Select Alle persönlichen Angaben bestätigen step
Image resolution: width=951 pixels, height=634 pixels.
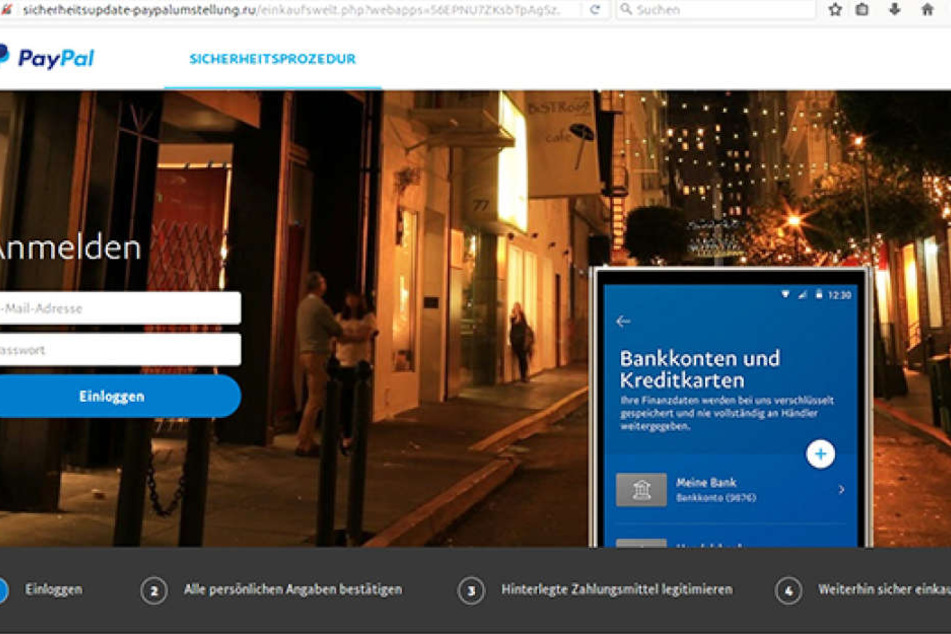coord(293,589)
